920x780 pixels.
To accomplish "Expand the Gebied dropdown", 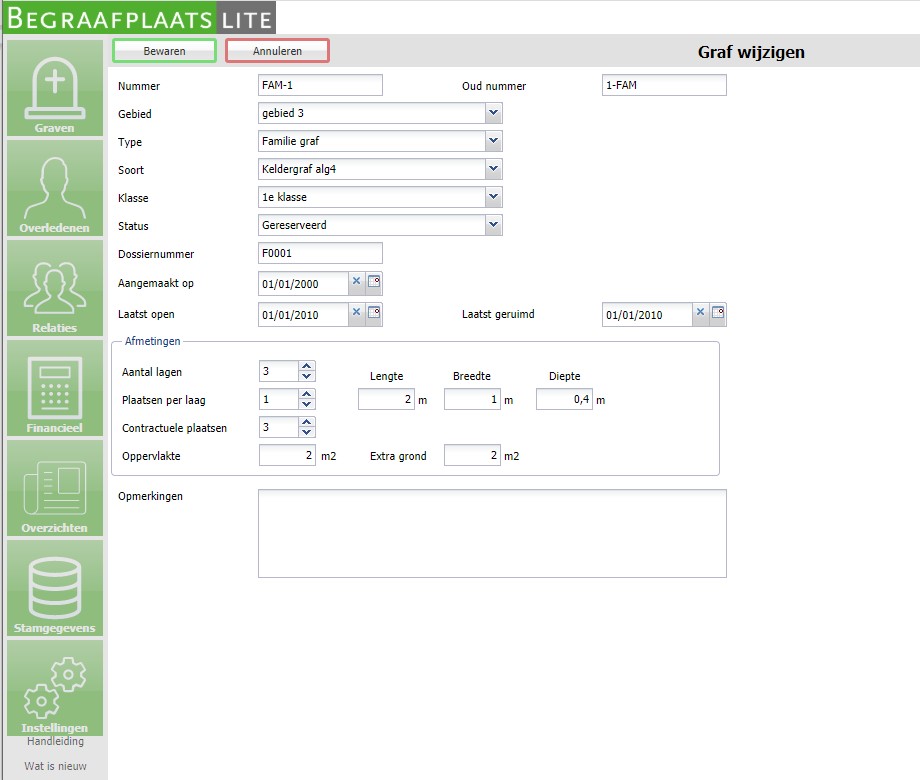I will pyautogui.click(x=493, y=113).
